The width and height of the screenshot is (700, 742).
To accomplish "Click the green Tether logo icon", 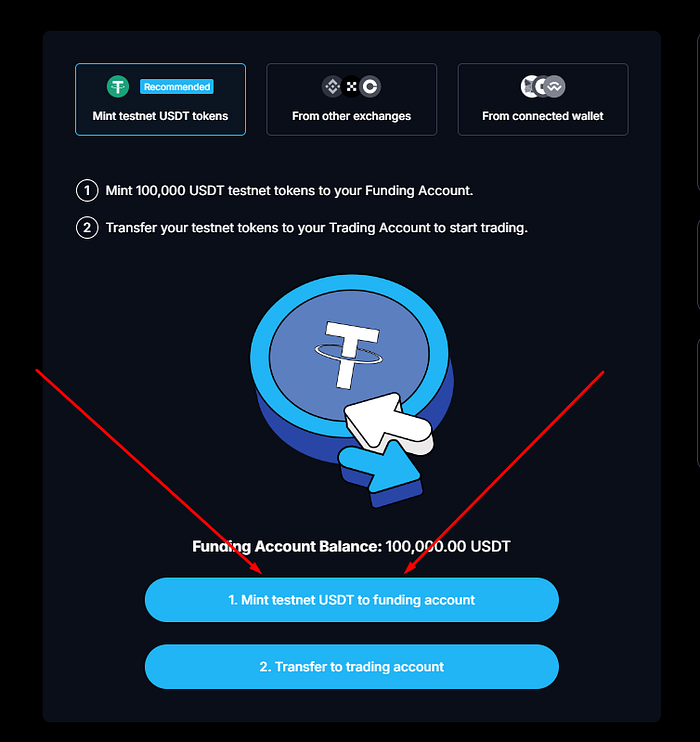I will click(x=118, y=87).
